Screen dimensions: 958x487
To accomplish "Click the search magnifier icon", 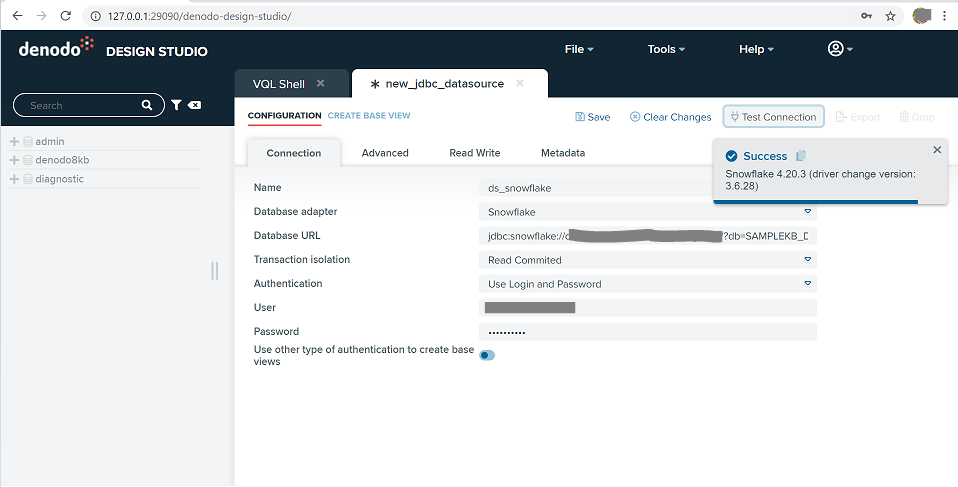I will 147,105.
